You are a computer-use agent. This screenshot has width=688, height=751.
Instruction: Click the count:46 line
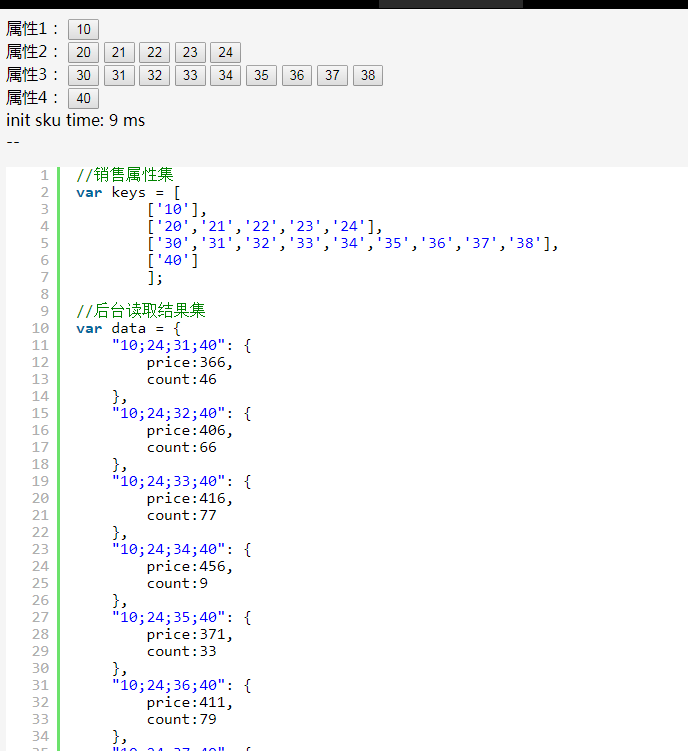click(x=182, y=379)
